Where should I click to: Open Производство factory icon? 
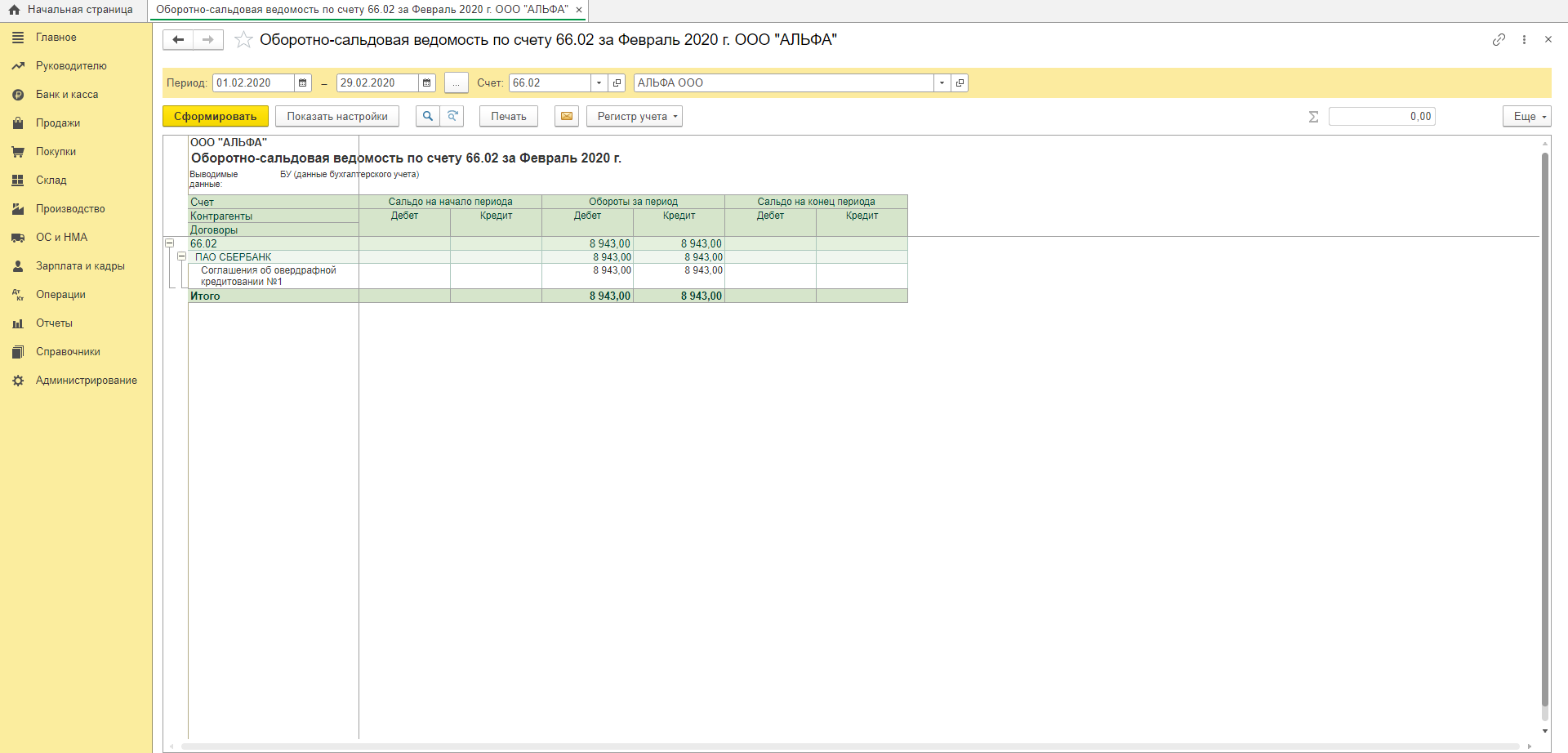point(18,209)
